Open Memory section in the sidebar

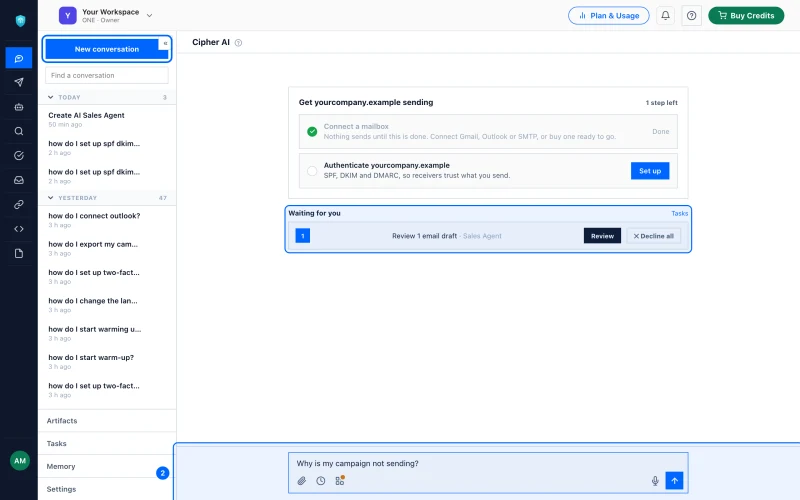point(107,466)
